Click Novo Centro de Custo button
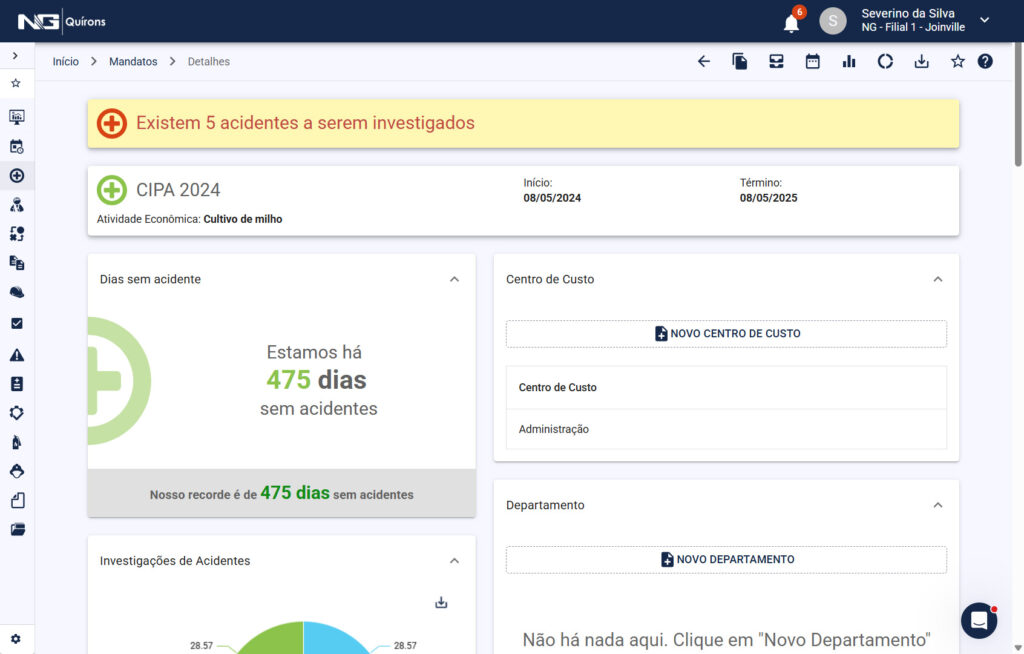 [x=726, y=333]
